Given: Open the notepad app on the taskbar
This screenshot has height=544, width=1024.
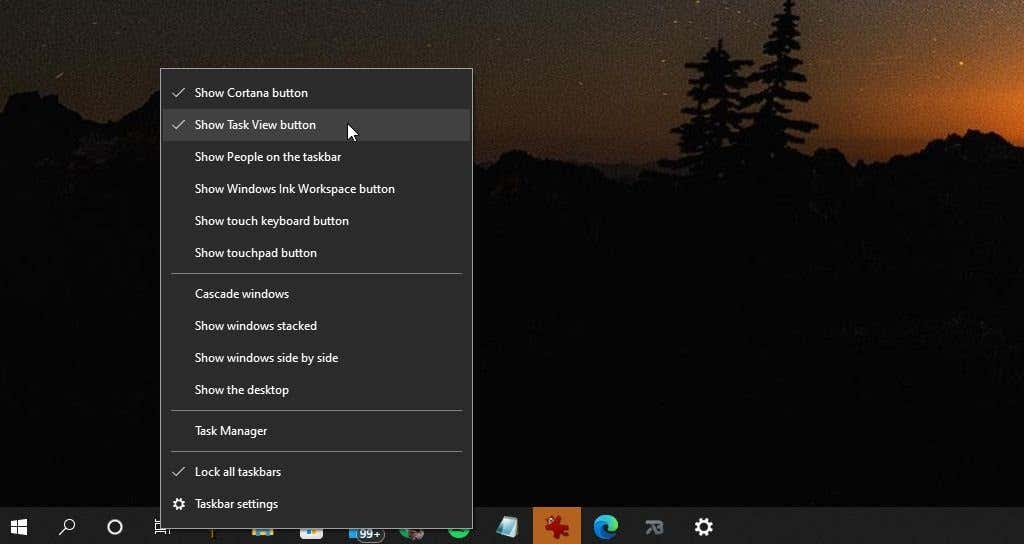Looking at the screenshot, I should coord(507,527).
